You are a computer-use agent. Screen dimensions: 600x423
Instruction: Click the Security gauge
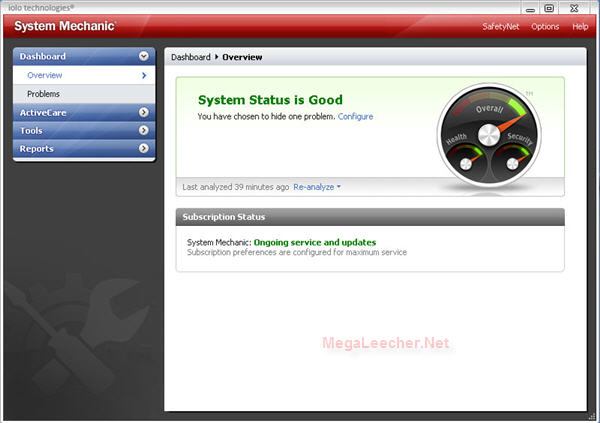[x=512, y=164]
